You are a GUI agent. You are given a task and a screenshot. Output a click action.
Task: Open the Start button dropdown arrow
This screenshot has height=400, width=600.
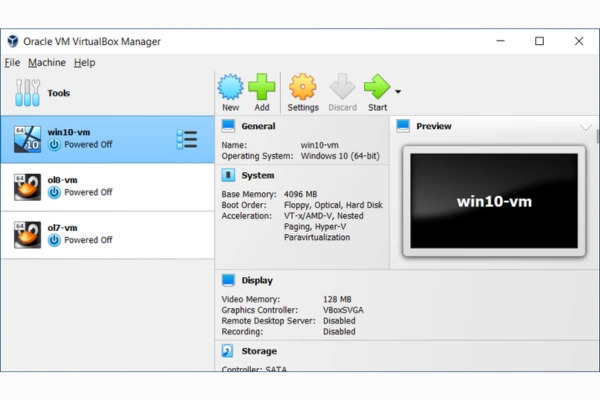[398, 91]
